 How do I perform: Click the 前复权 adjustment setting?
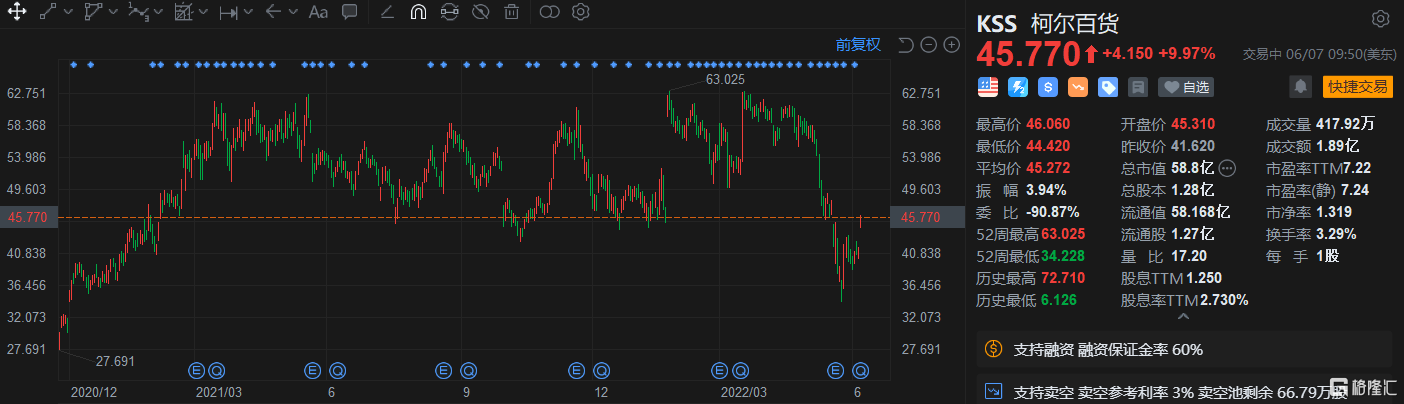[858, 44]
